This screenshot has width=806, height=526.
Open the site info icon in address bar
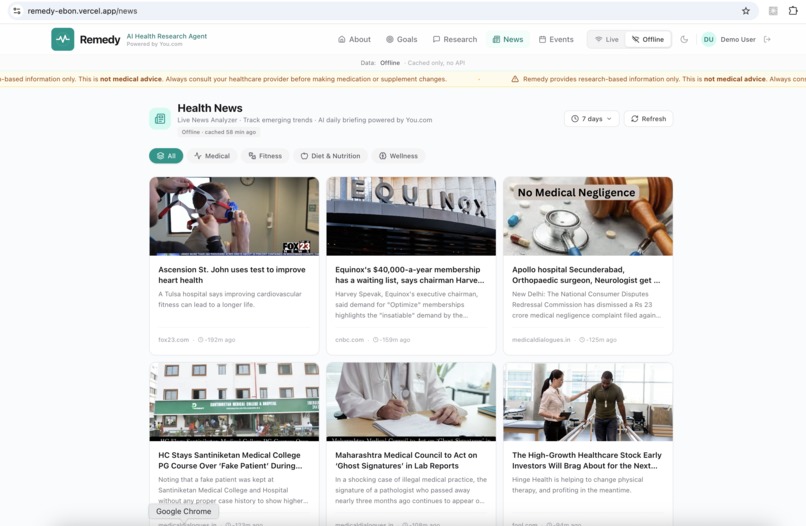point(17,11)
